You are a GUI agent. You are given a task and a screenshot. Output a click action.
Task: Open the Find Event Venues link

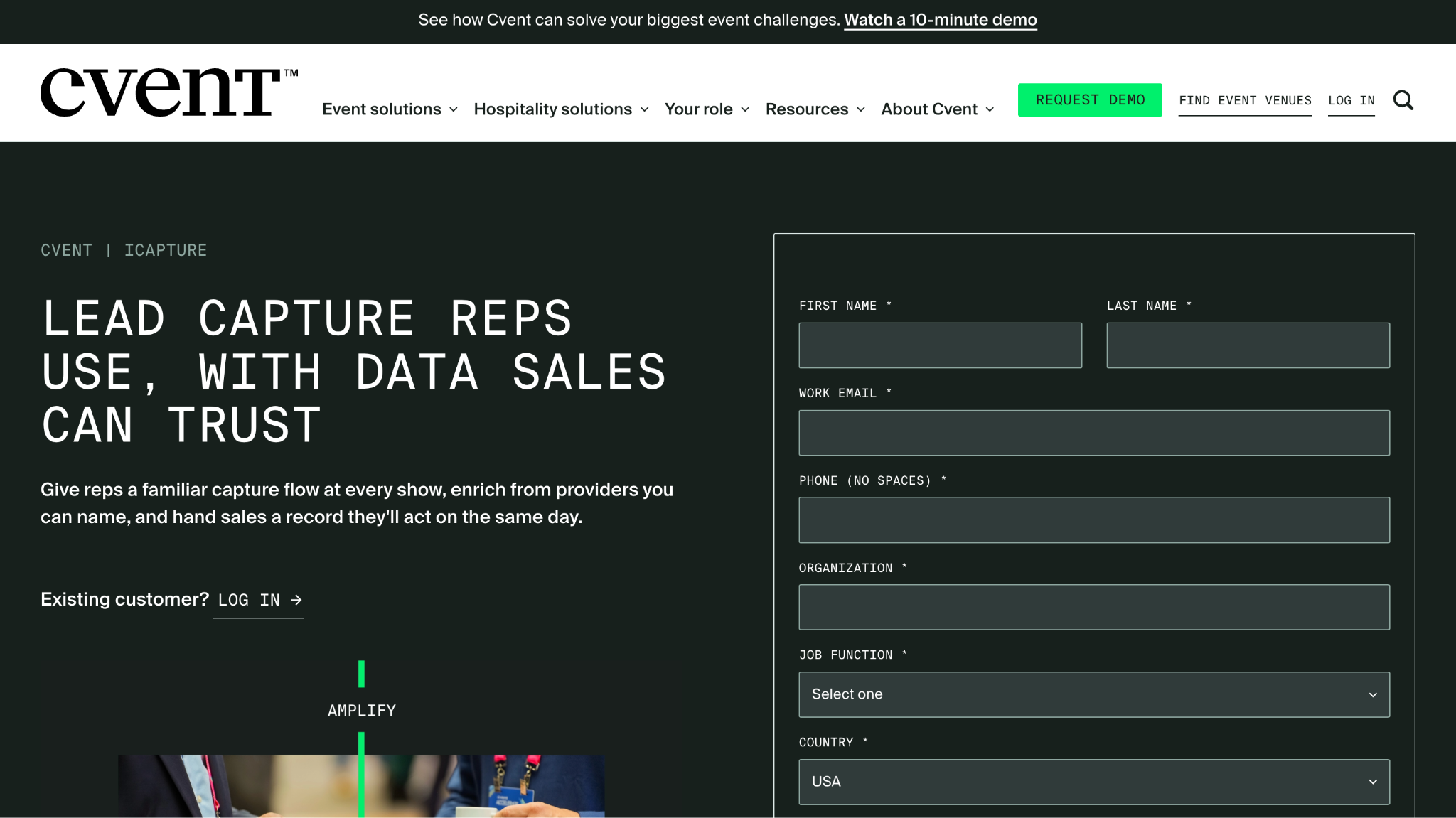pyautogui.click(x=1245, y=101)
